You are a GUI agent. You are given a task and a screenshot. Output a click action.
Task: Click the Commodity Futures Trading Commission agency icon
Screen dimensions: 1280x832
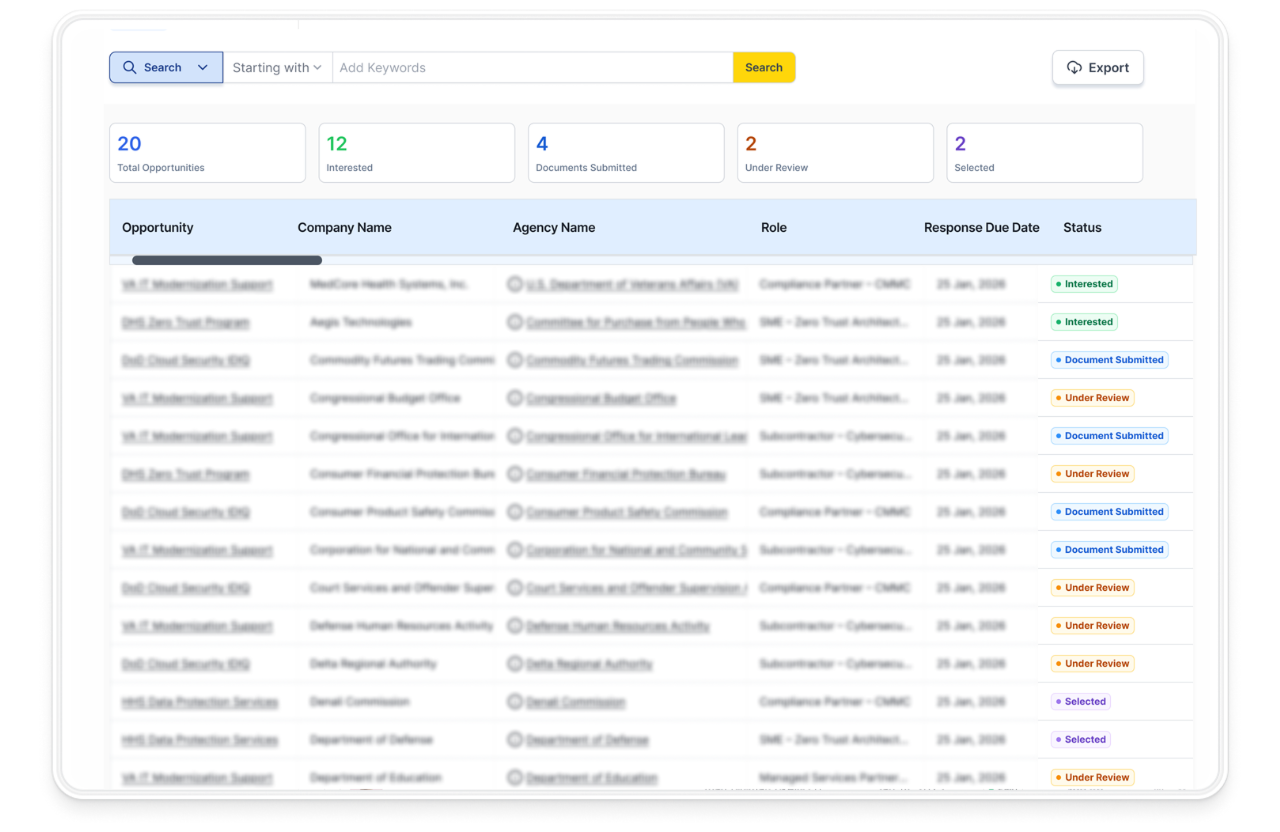pyautogui.click(x=515, y=360)
